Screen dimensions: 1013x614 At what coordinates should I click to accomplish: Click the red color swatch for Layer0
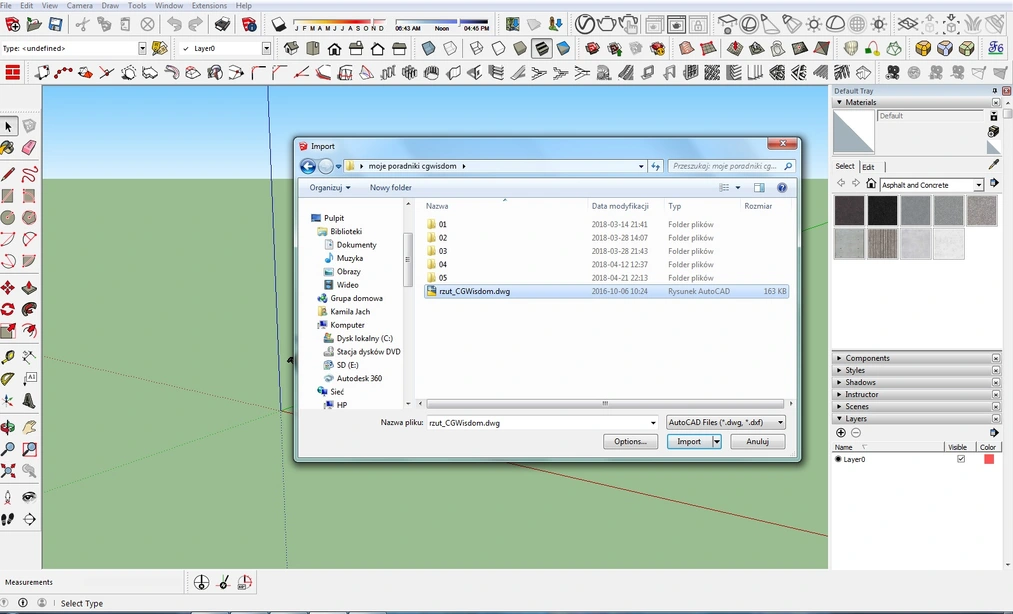(x=990, y=458)
